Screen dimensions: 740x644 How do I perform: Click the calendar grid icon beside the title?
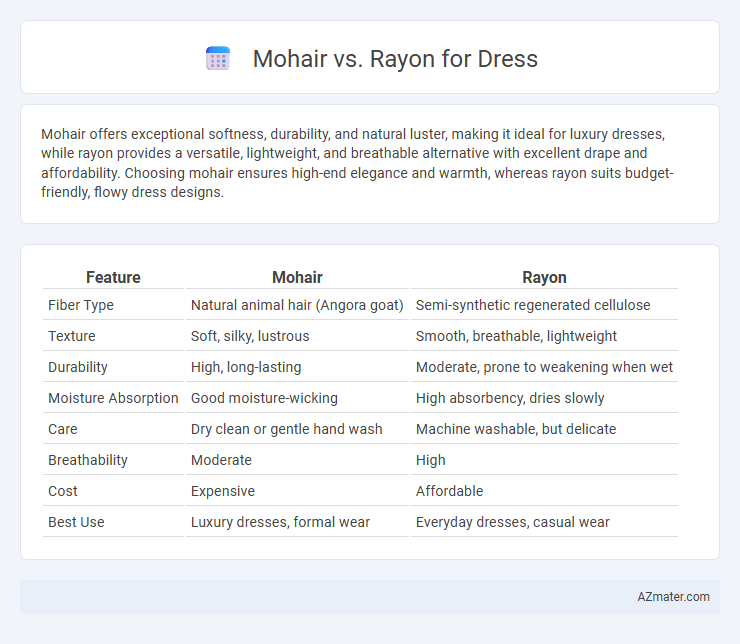[x=218, y=59]
